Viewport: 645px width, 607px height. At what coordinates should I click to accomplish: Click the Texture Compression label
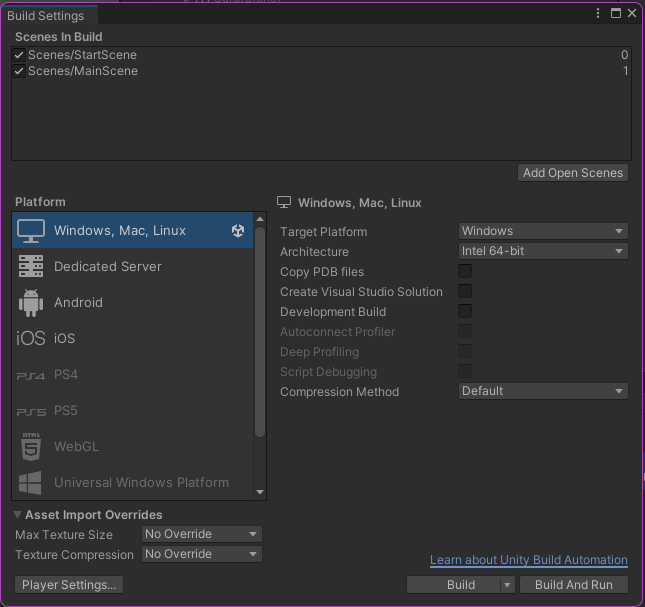(74, 555)
